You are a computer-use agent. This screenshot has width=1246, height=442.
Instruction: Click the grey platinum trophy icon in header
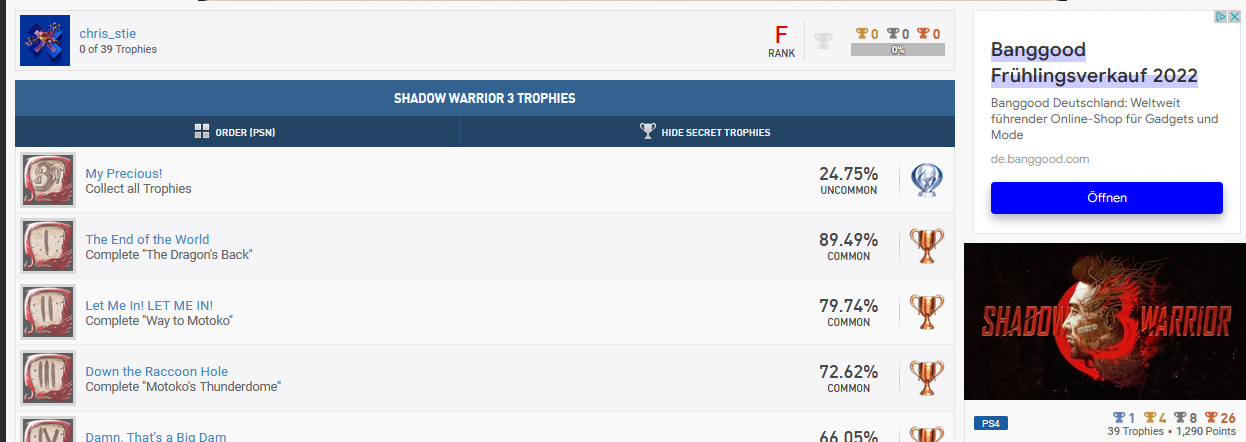[x=823, y=41]
